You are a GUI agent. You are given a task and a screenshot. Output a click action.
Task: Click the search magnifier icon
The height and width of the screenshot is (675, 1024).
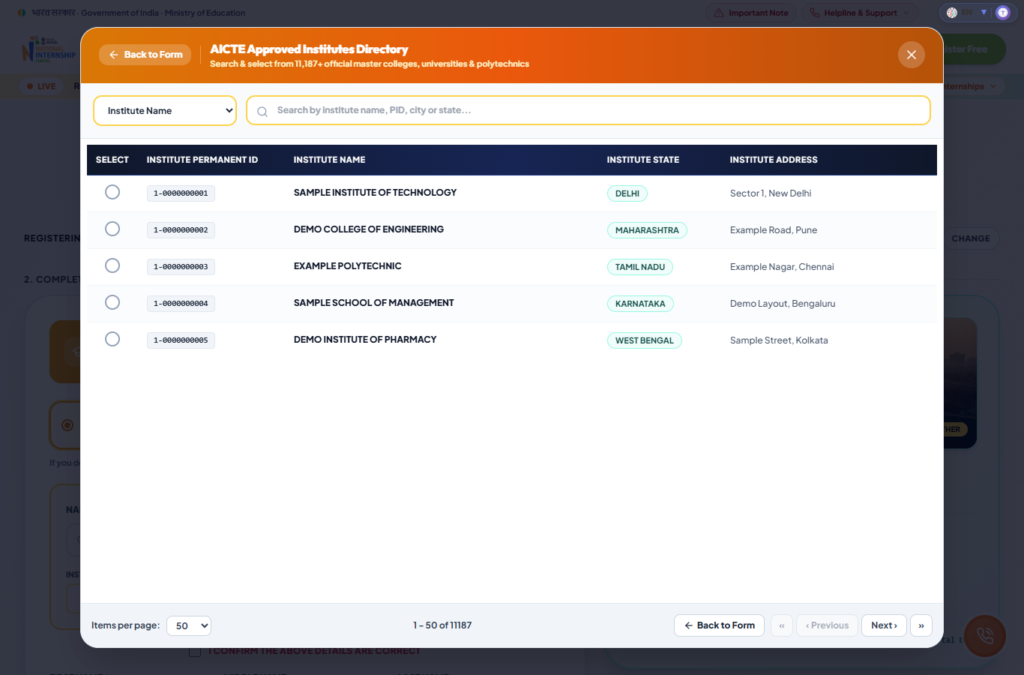263,112
